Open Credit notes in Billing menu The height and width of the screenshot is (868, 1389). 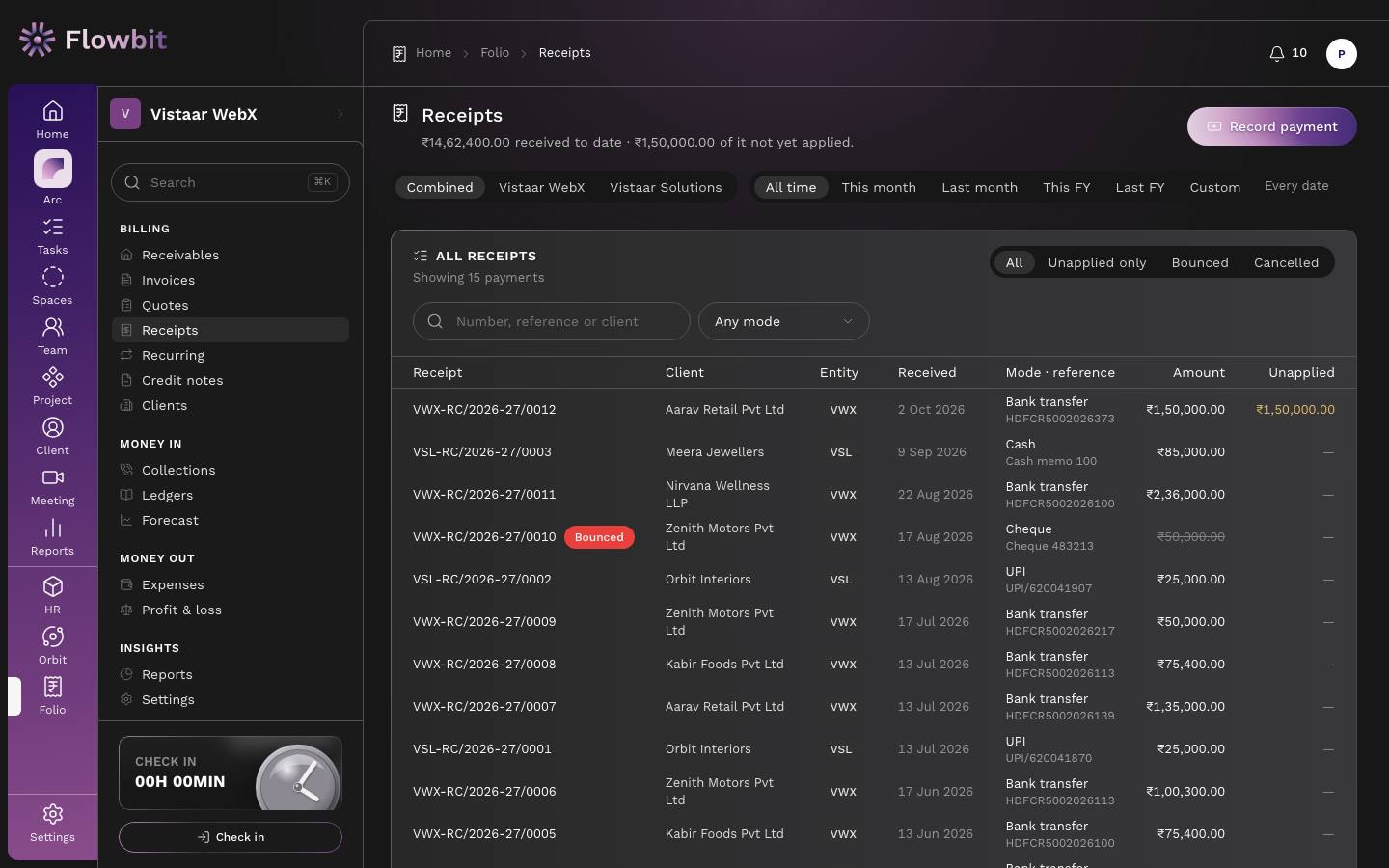click(231, 380)
